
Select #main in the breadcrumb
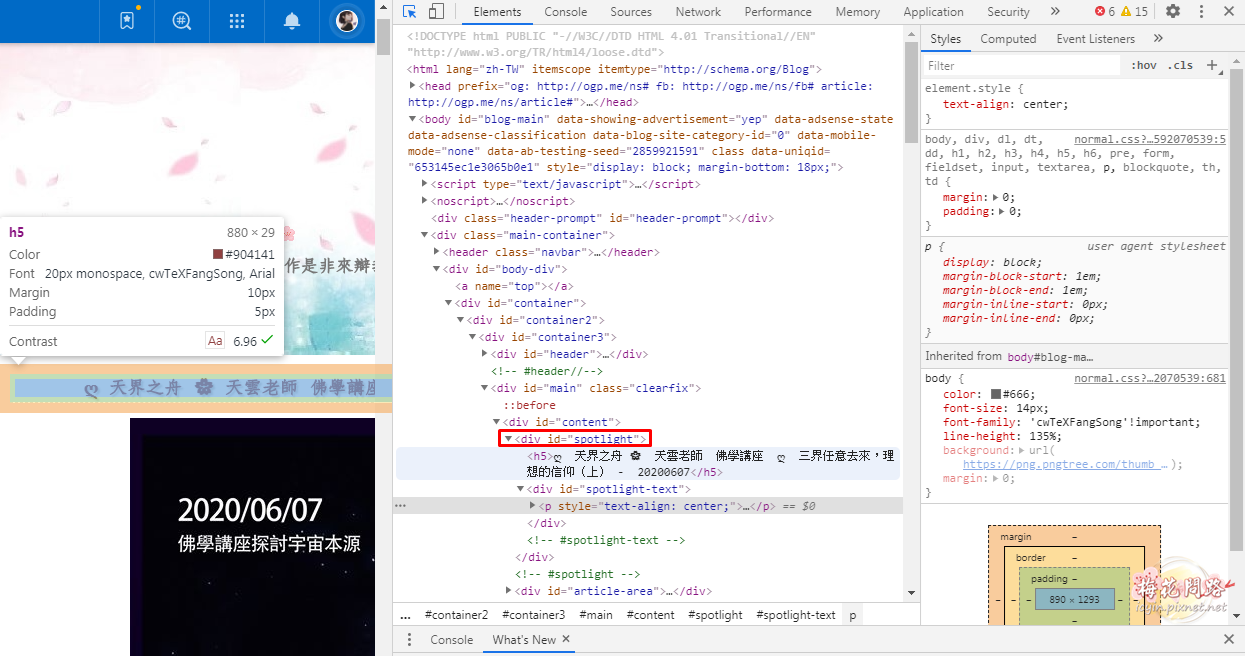(x=596, y=615)
